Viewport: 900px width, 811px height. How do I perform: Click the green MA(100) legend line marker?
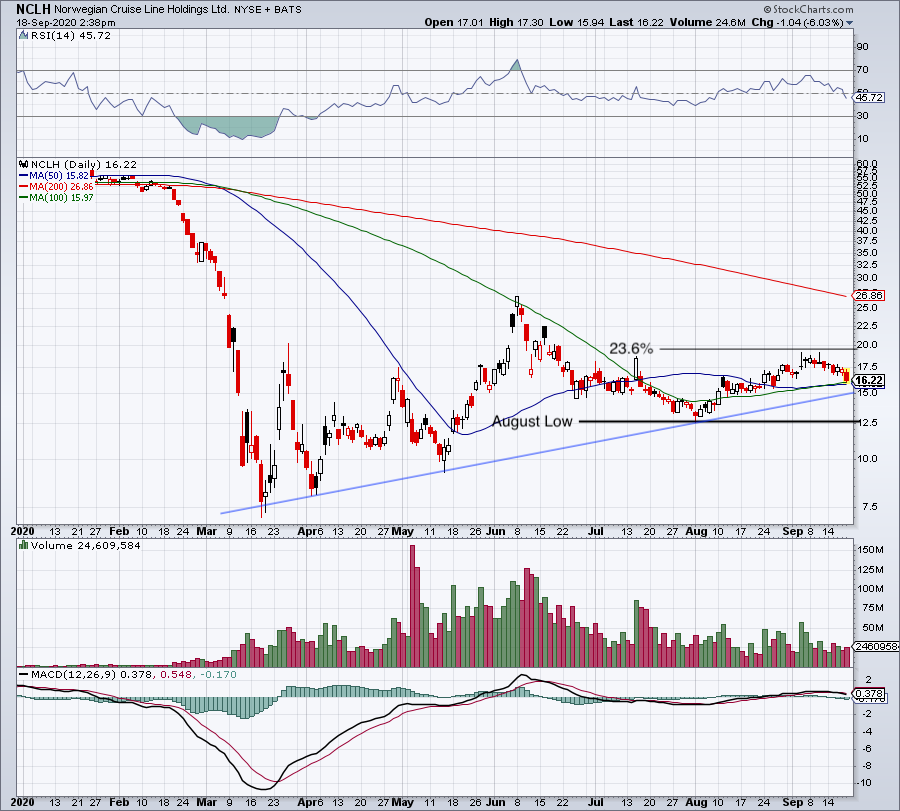[24, 197]
